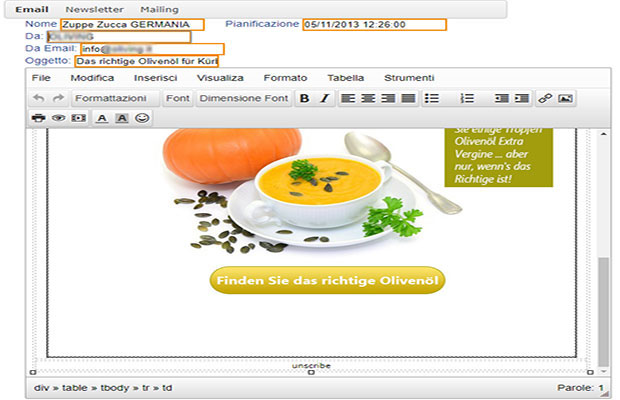Click the editor vertical scrollbar thumb
This screenshot has width=620, height=400.
(603, 311)
